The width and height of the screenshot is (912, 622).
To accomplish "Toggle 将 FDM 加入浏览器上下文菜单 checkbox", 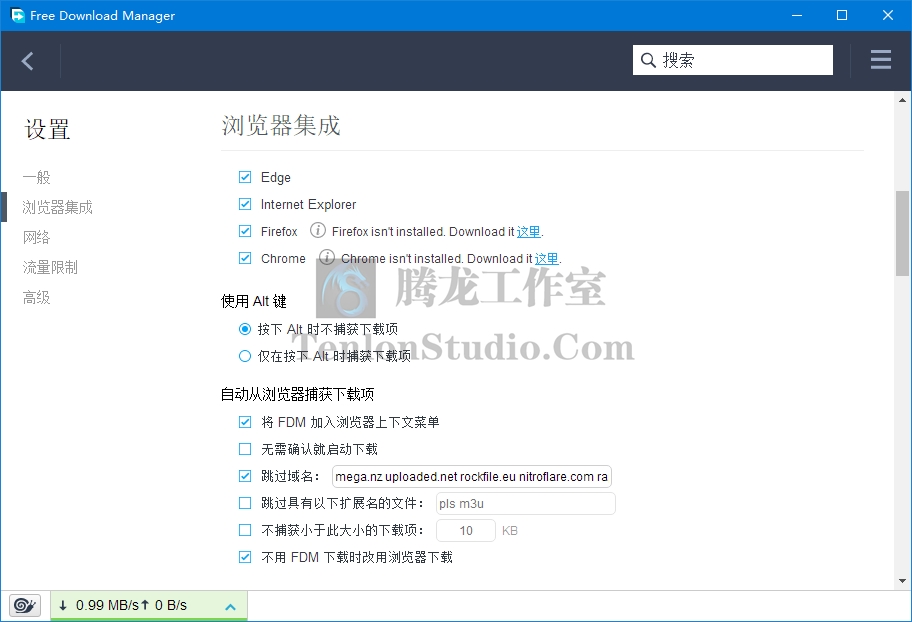I will [245, 422].
